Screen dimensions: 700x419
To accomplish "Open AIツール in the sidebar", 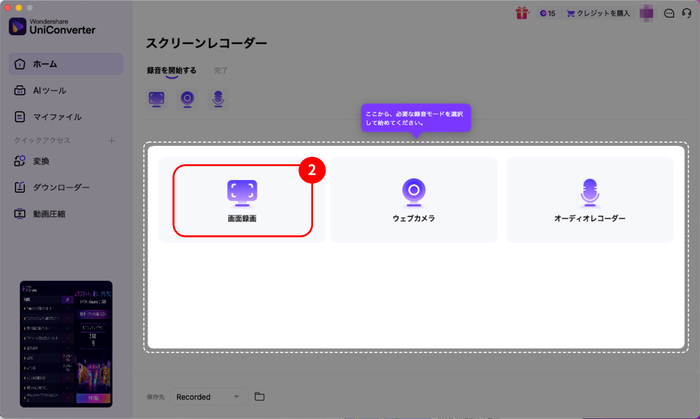I will [65, 91].
